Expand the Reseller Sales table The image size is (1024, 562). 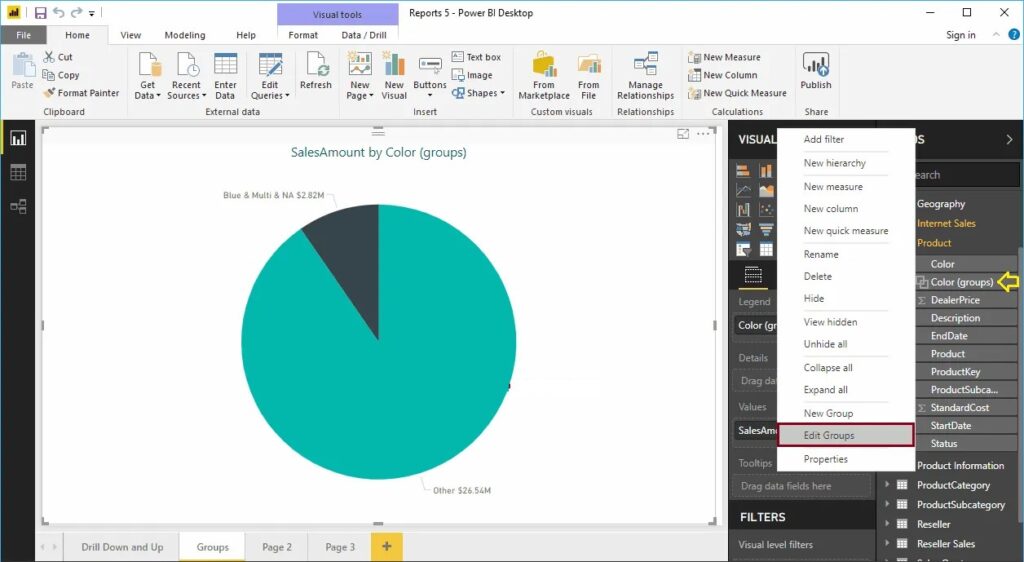pos(887,543)
